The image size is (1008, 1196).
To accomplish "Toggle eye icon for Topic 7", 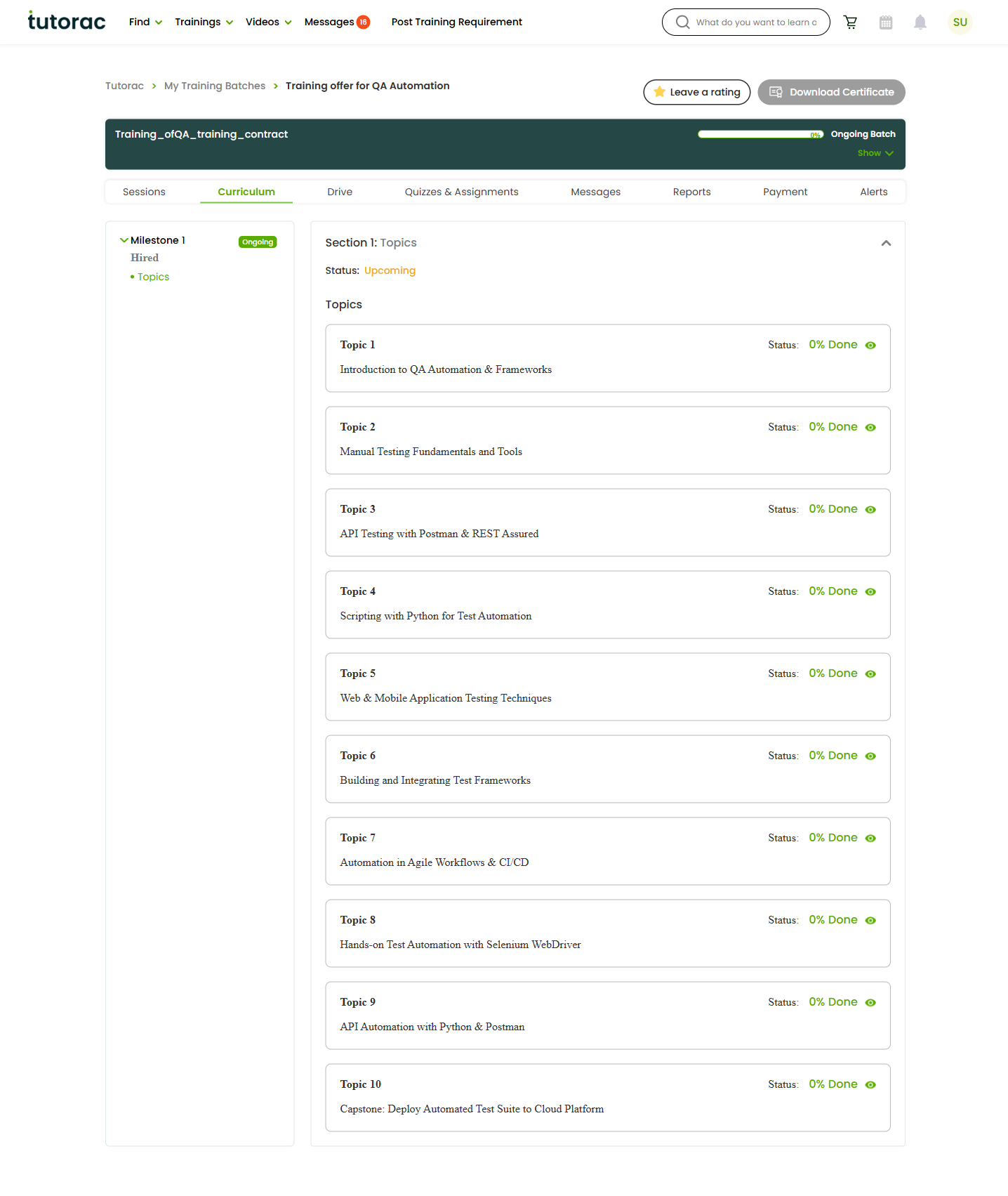I will pos(870,839).
